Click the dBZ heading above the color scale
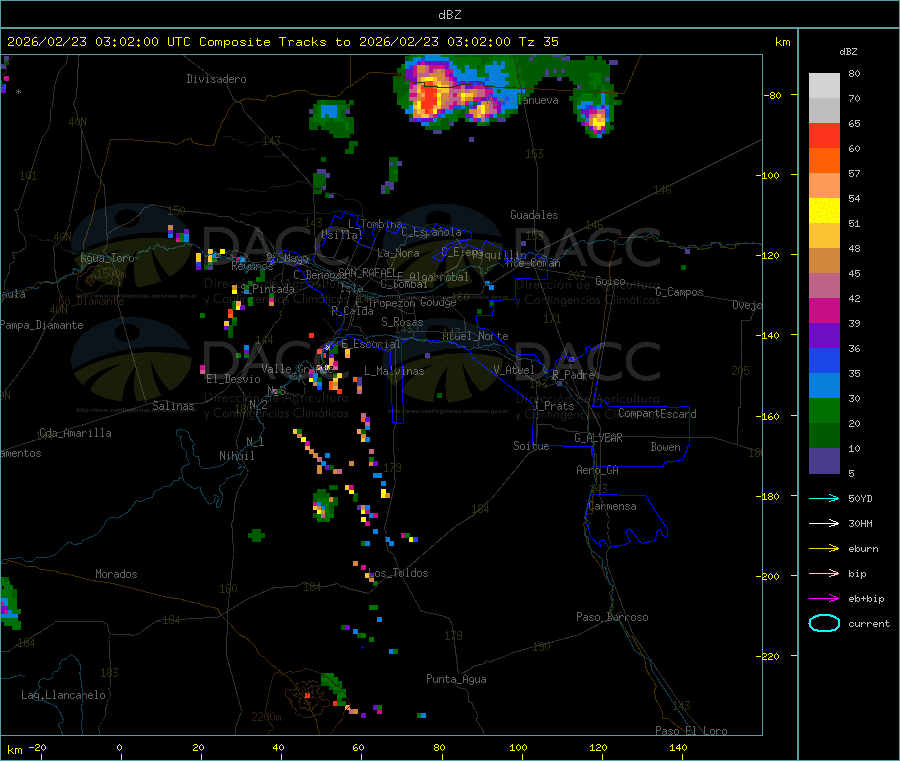This screenshot has height=761, width=900. 848,52
